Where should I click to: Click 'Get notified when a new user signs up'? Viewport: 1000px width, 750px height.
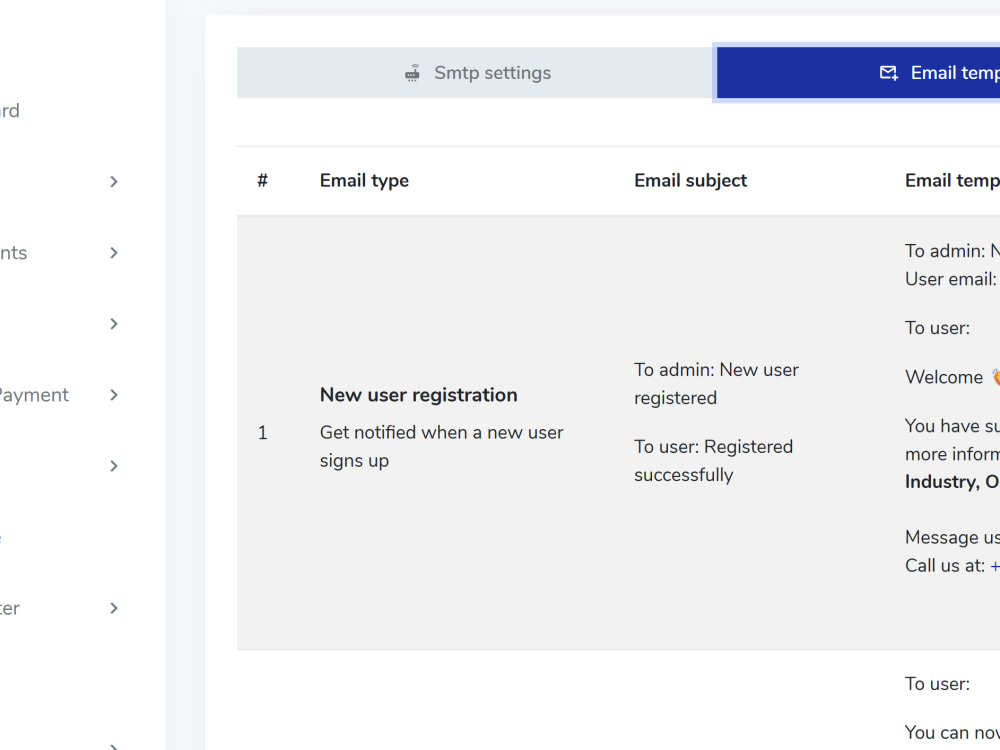(441, 446)
